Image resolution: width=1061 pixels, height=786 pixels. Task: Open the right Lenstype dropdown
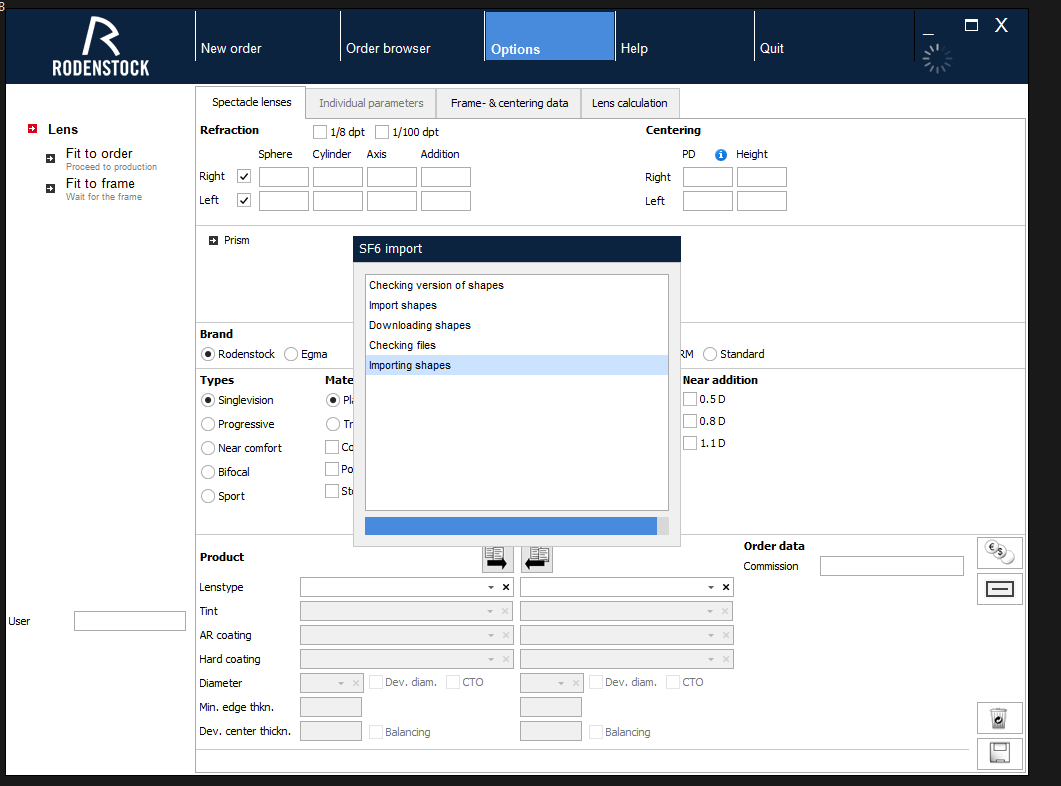[x=710, y=587]
